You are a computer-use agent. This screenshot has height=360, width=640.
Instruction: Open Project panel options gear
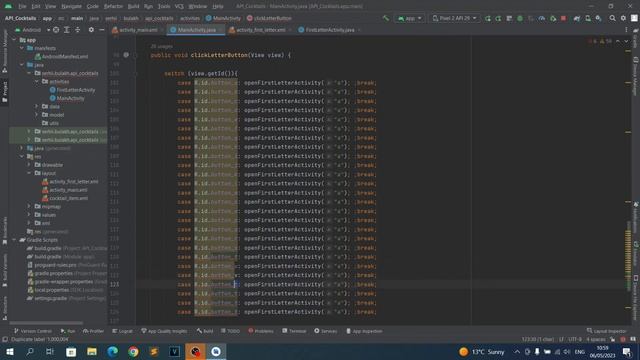click(91, 30)
